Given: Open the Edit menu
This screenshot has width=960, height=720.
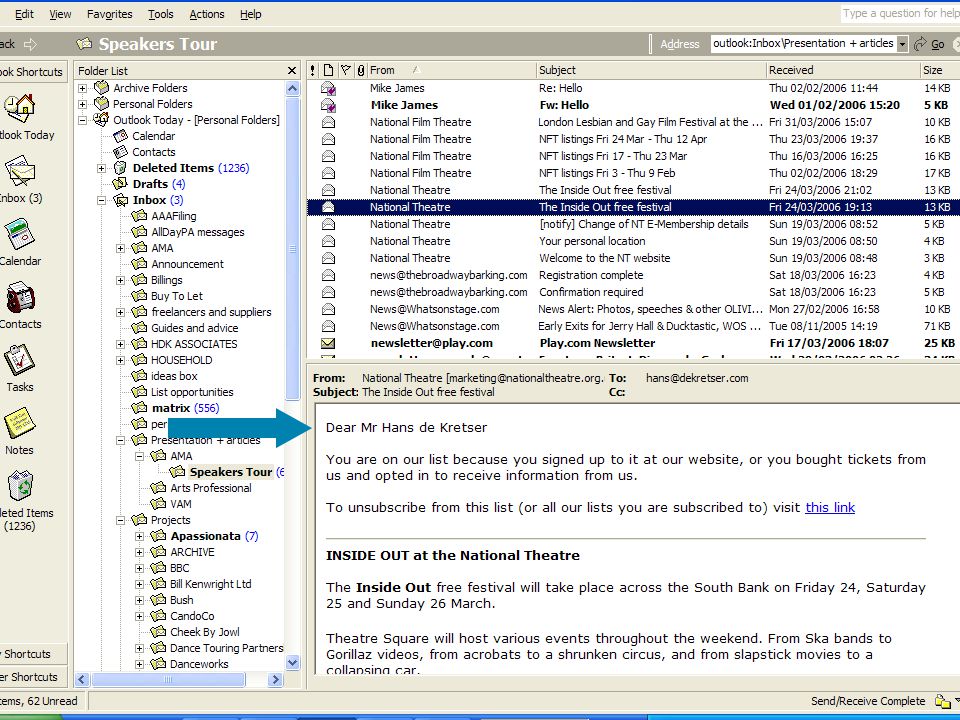Looking at the screenshot, I should tap(24, 14).
